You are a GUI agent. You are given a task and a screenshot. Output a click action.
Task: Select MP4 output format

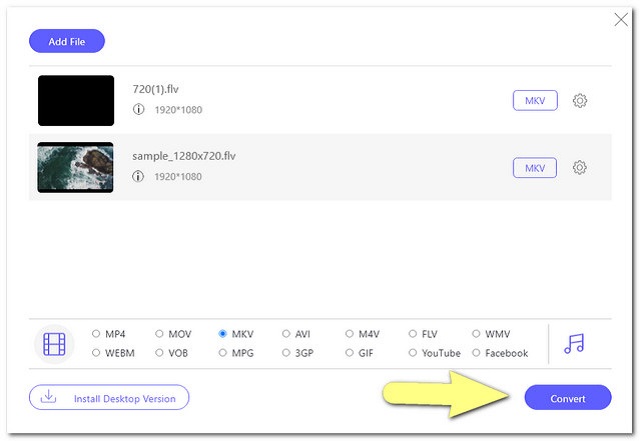point(96,334)
